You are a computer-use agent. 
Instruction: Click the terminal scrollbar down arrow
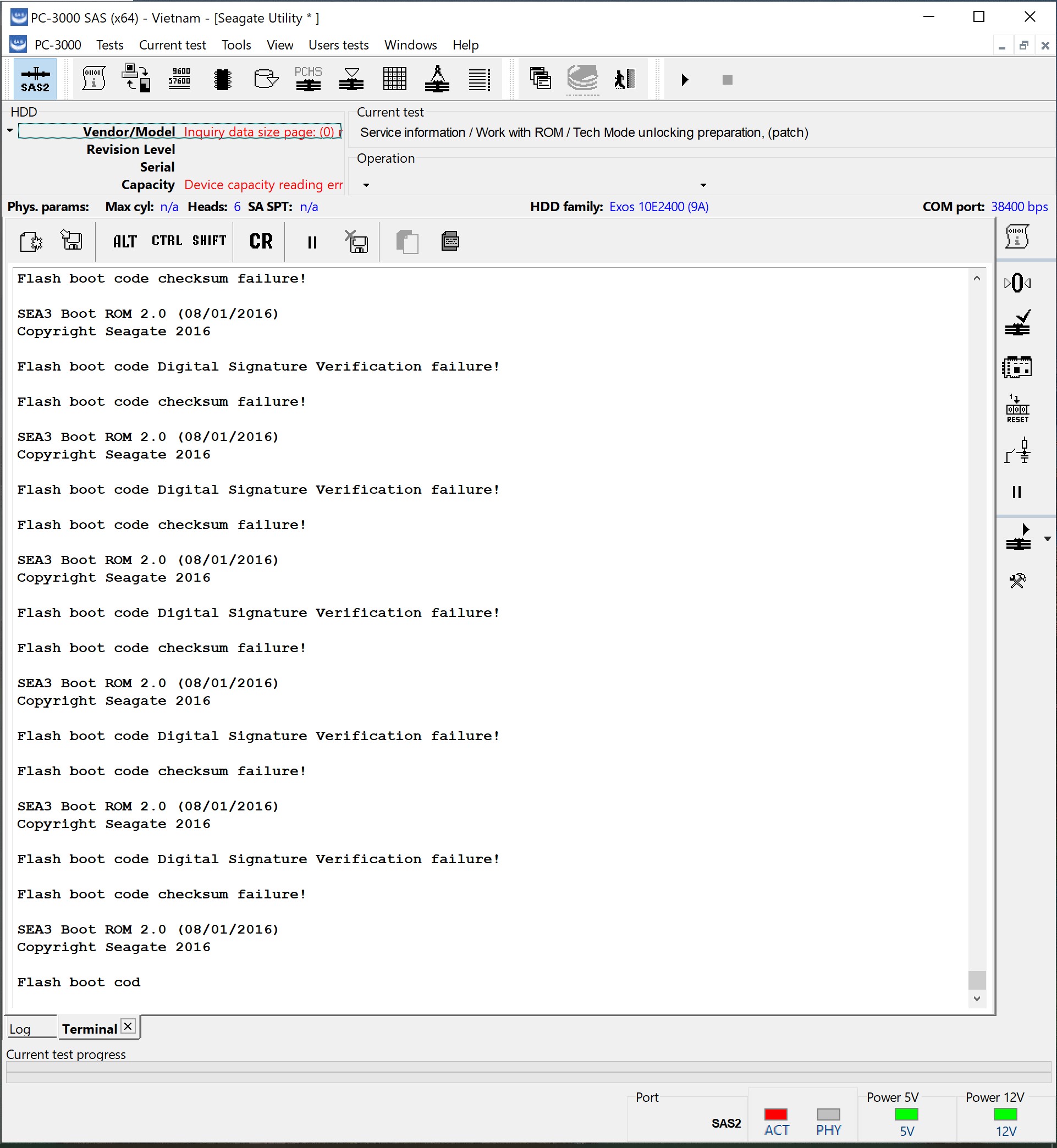click(x=977, y=999)
